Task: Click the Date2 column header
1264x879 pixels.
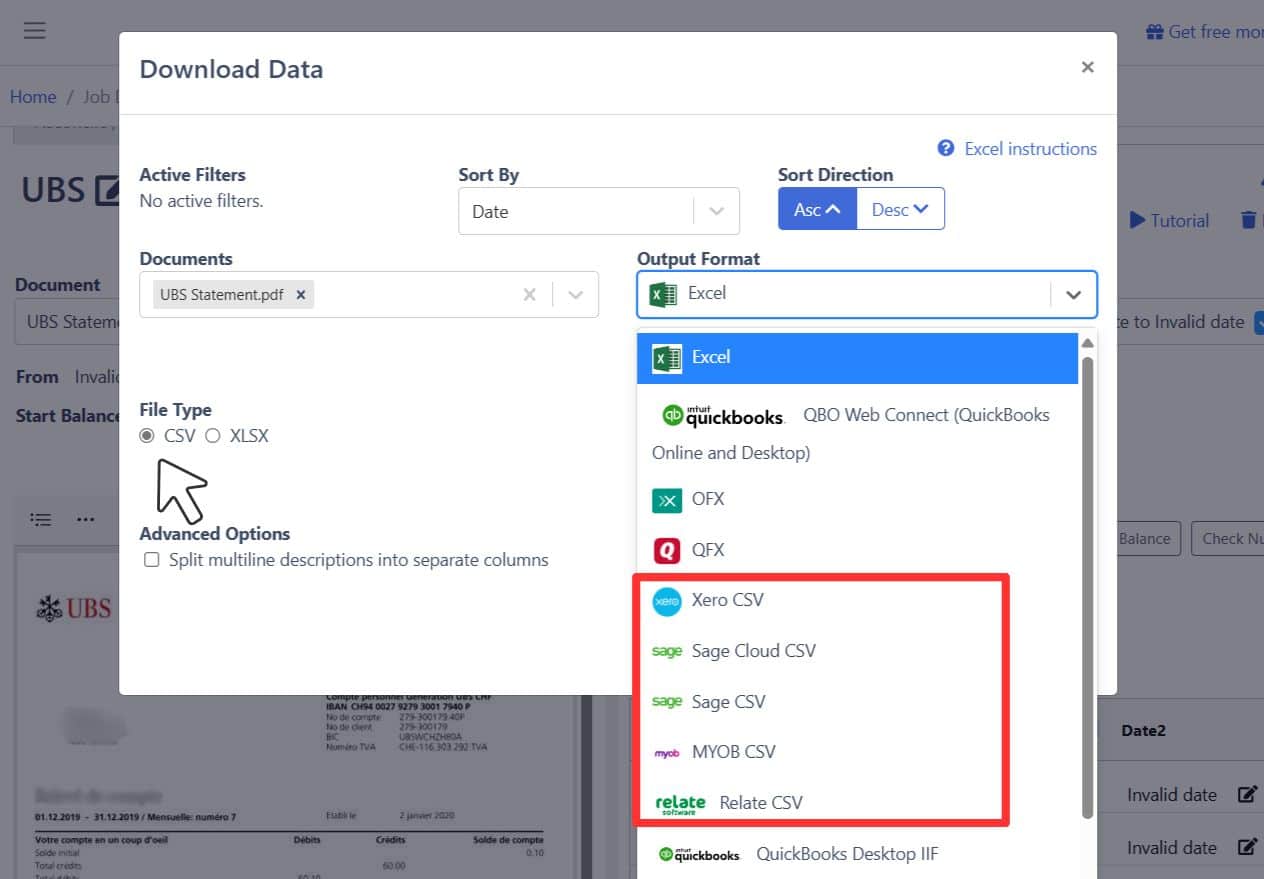Action: click(x=1144, y=731)
